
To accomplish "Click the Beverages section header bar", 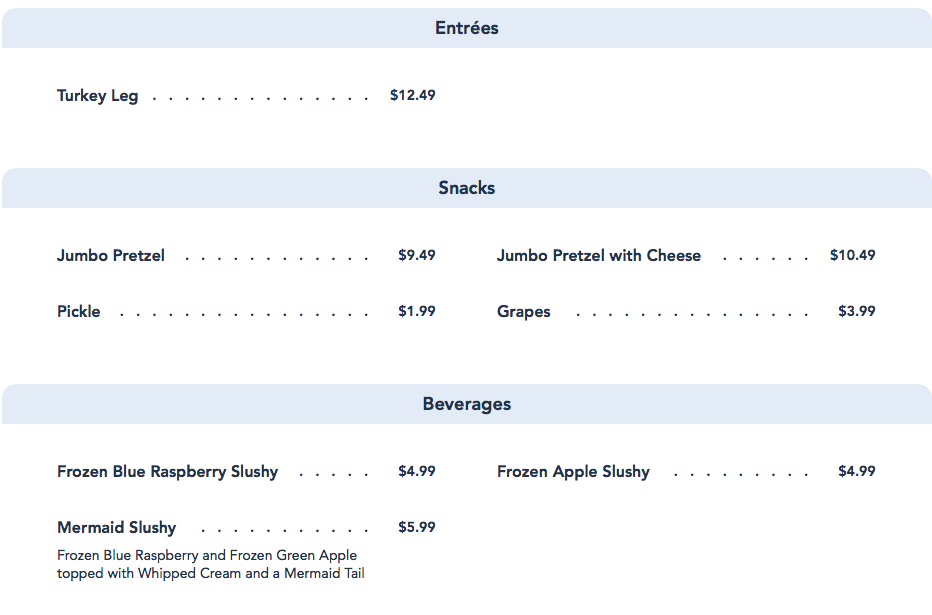I will click(466, 404).
